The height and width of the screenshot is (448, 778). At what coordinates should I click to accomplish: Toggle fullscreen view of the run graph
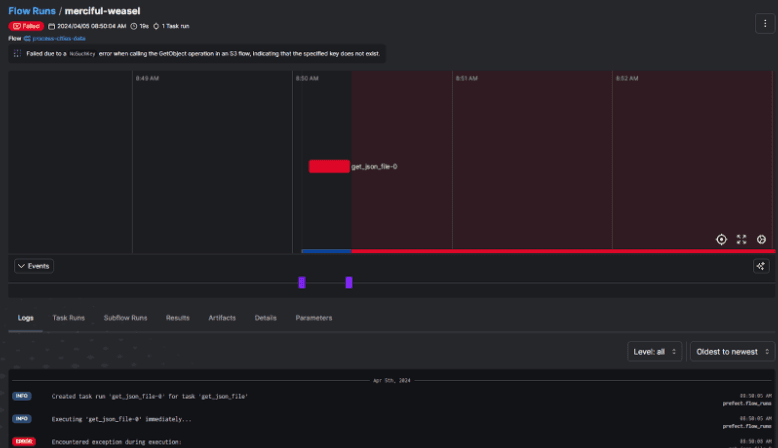(x=741, y=239)
